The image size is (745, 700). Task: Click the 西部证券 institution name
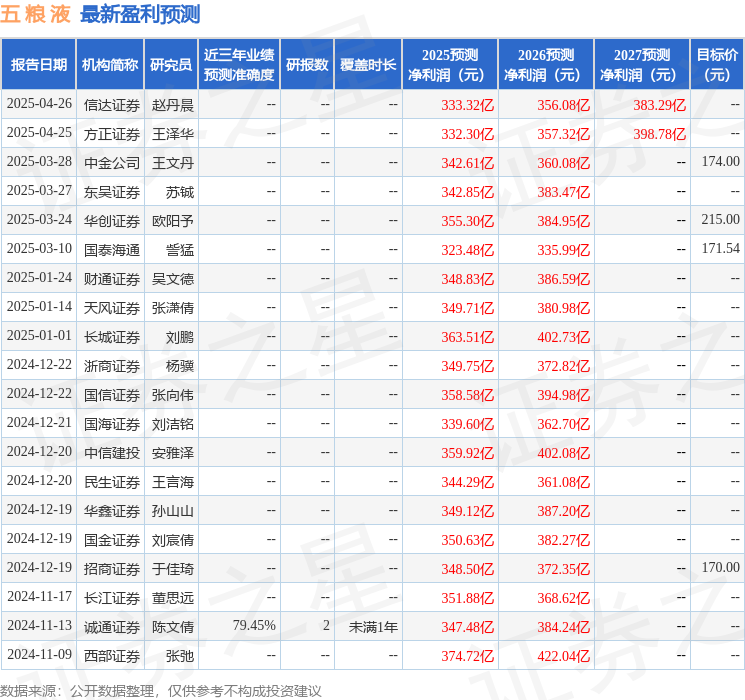coord(111,655)
